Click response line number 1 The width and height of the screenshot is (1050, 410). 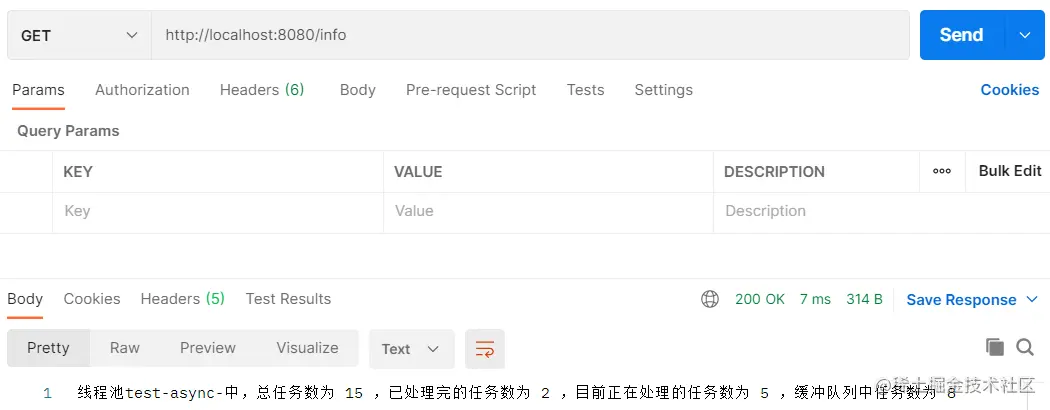pyautogui.click(x=47, y=393)
